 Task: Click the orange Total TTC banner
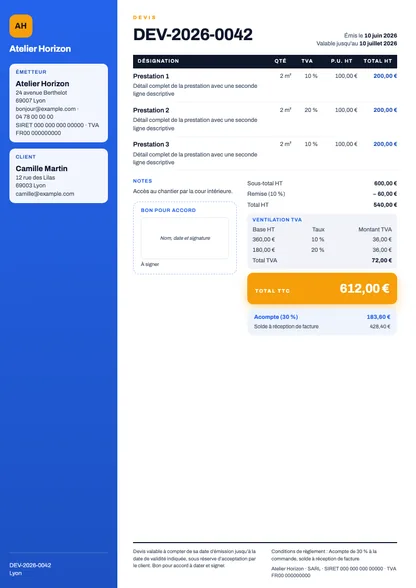(x=322, y=288)
